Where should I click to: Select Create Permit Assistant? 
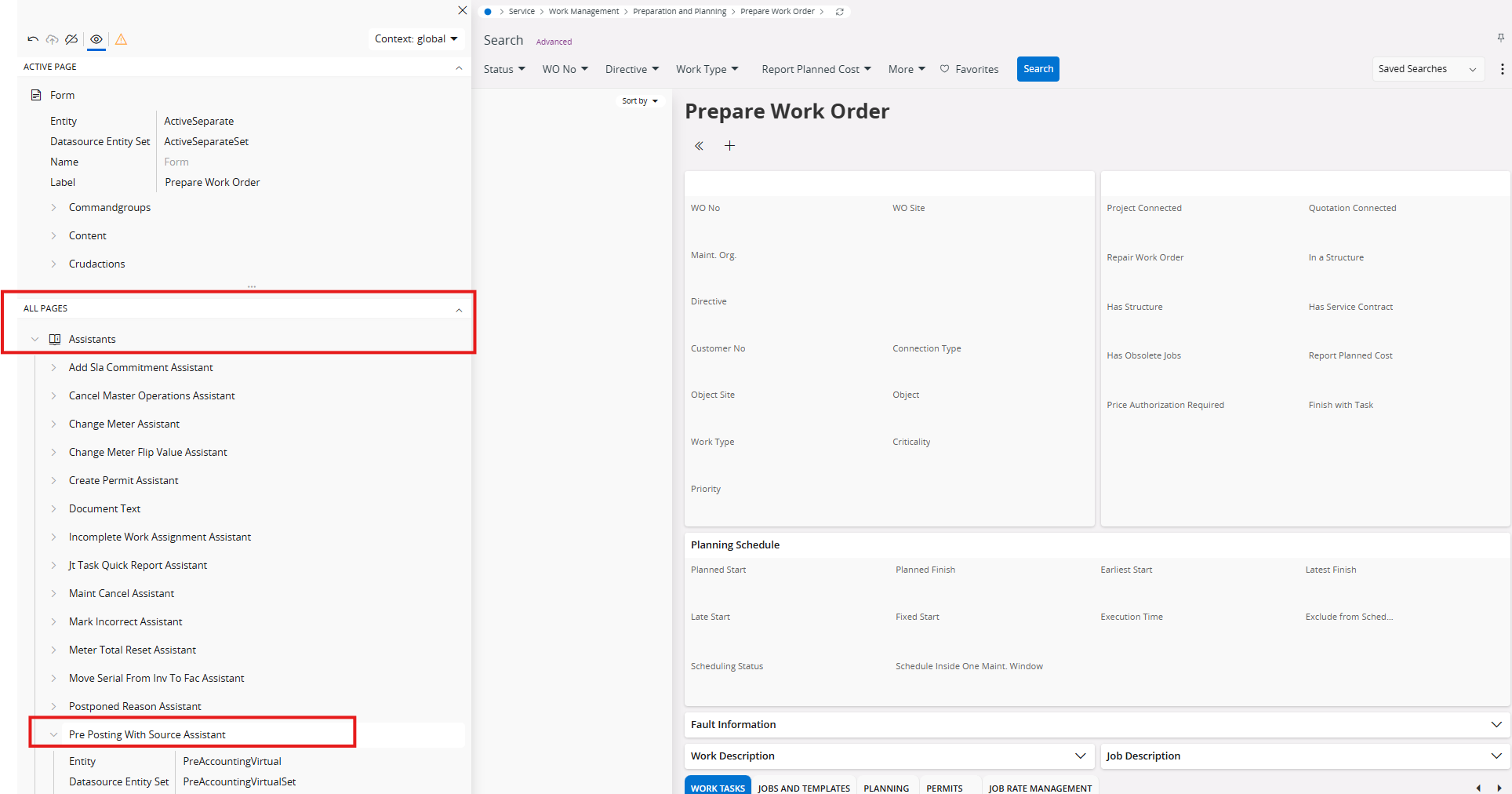123,480
